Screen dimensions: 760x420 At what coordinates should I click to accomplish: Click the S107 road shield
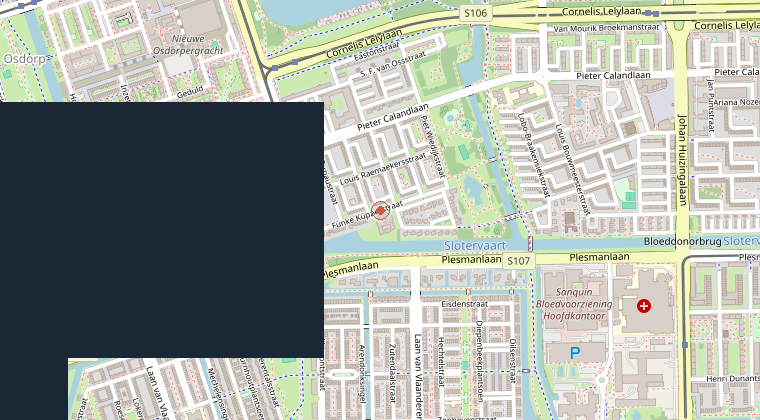coord(519,261)
